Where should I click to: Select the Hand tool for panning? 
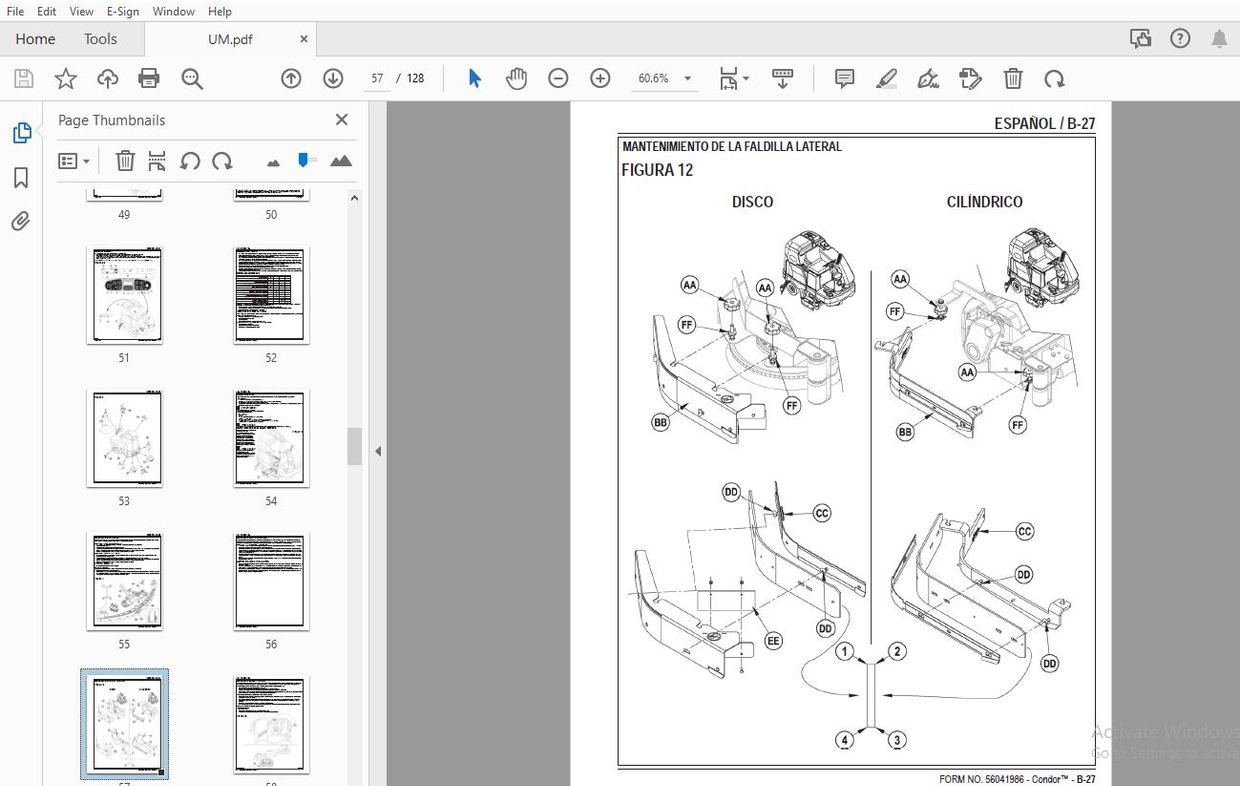pos(516,78)
